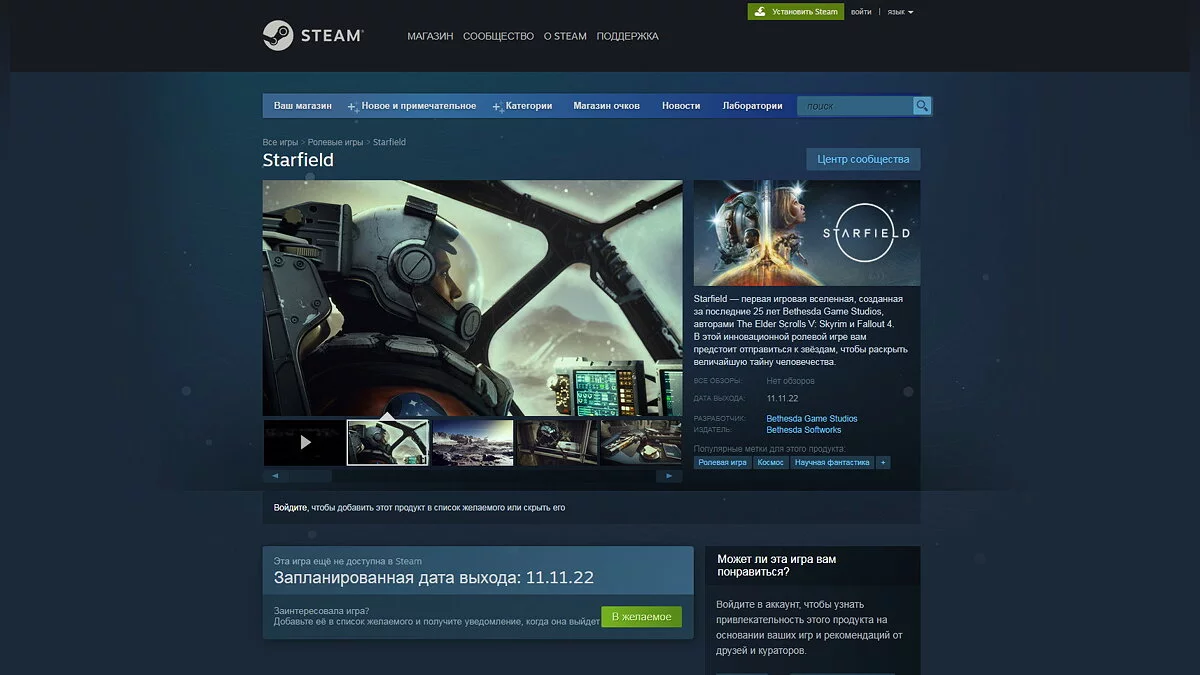Open ПОДДЕРЖКА in top navigation
This screenshot has width=1200, height=675.
coord(627,36)
